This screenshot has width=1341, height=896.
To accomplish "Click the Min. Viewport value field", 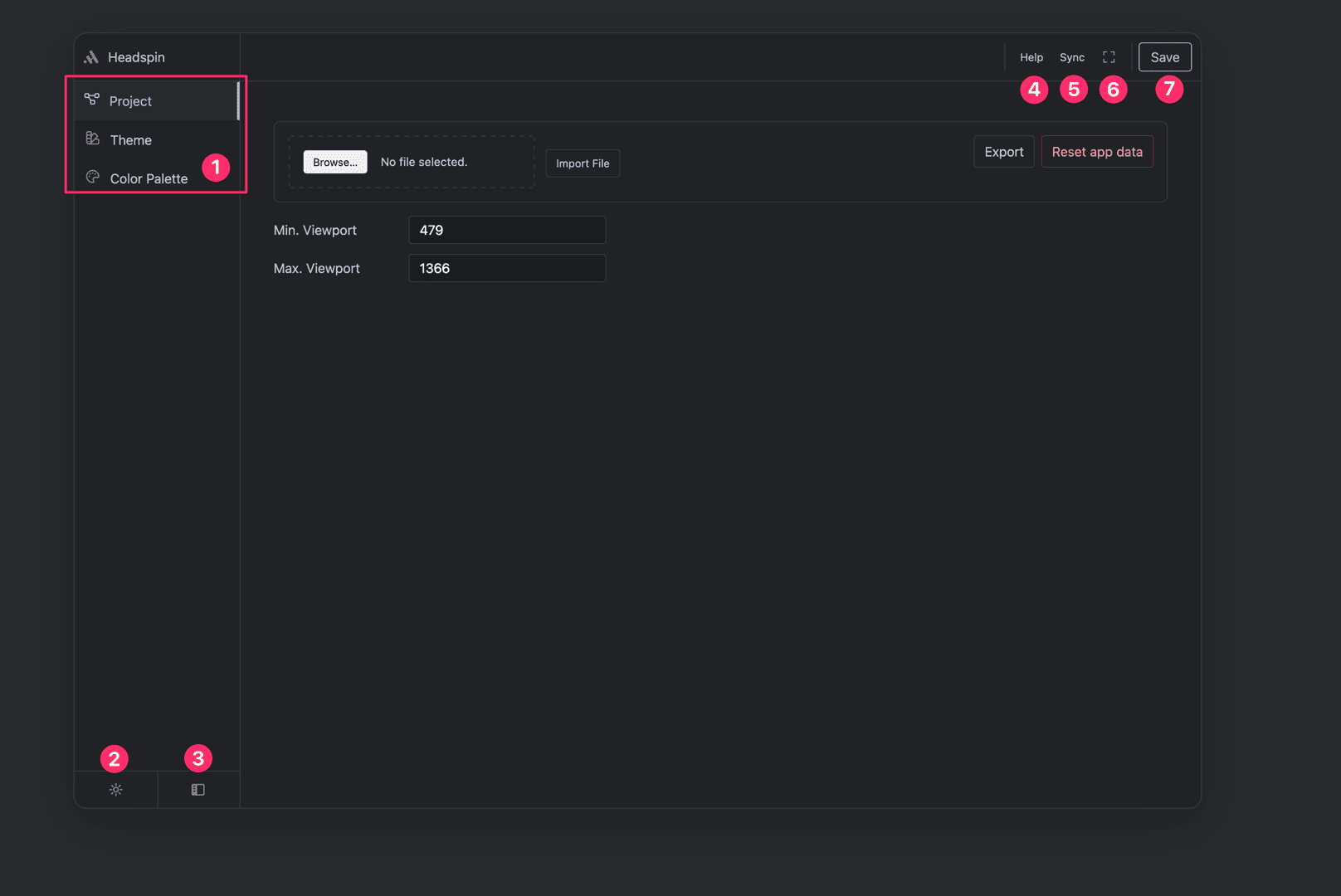I will pos(506,230).
